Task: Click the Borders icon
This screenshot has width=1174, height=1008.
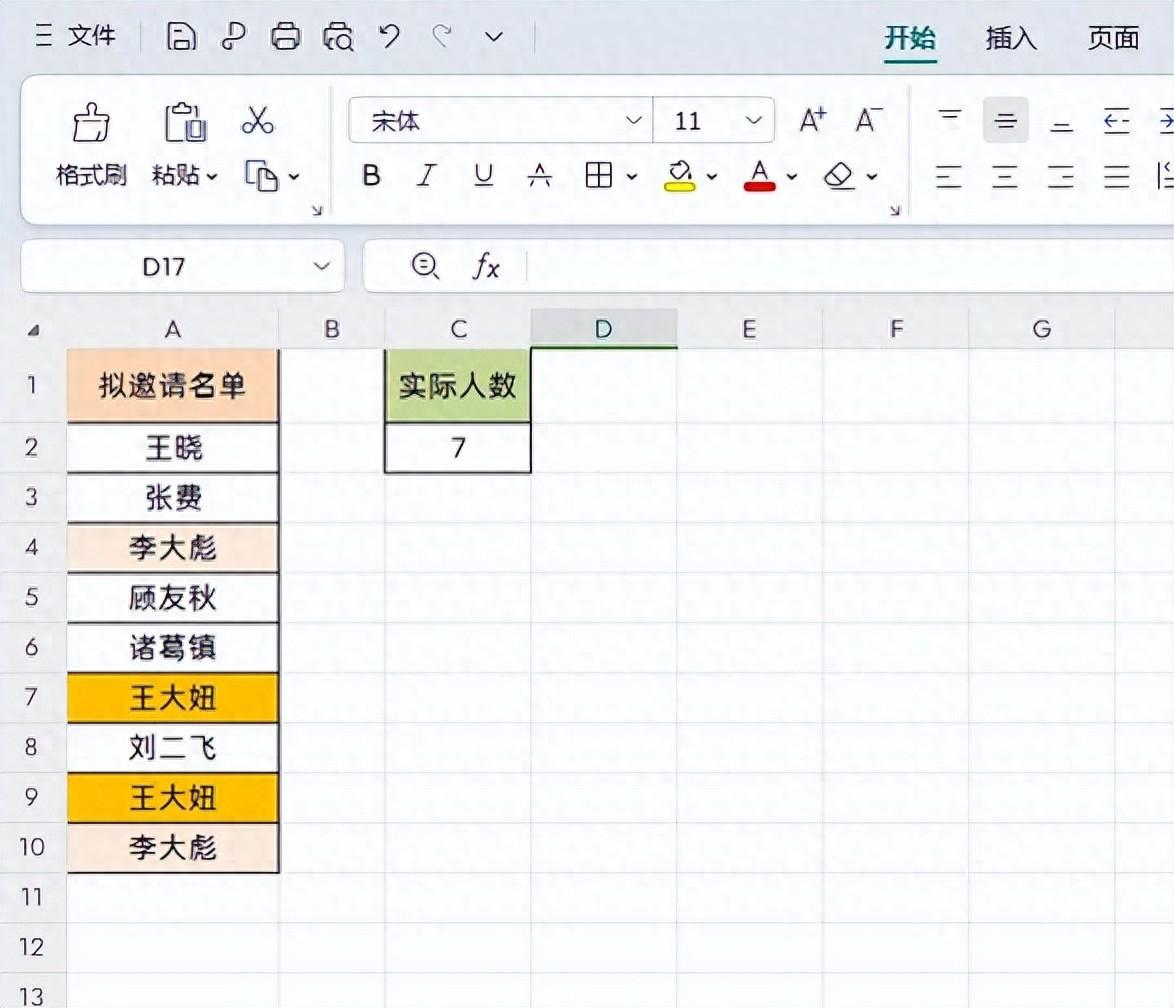Action: 599,176
